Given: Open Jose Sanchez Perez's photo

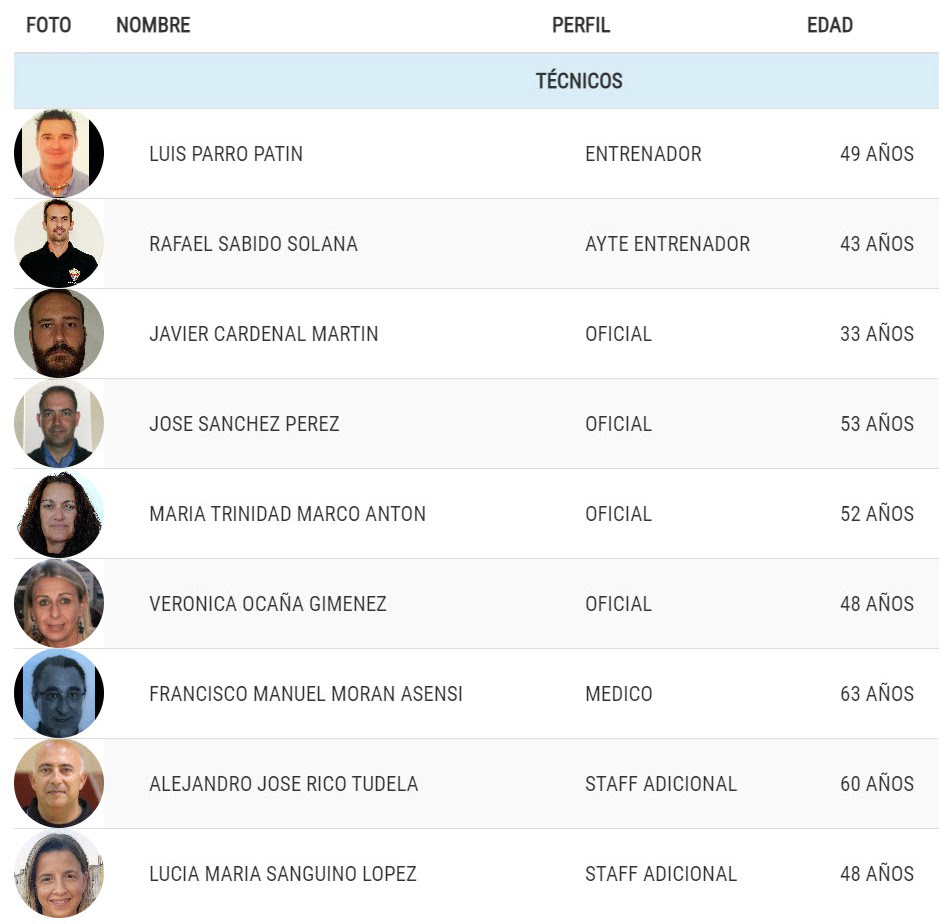Looking at the screenshot, I should [x=59, y=424].
